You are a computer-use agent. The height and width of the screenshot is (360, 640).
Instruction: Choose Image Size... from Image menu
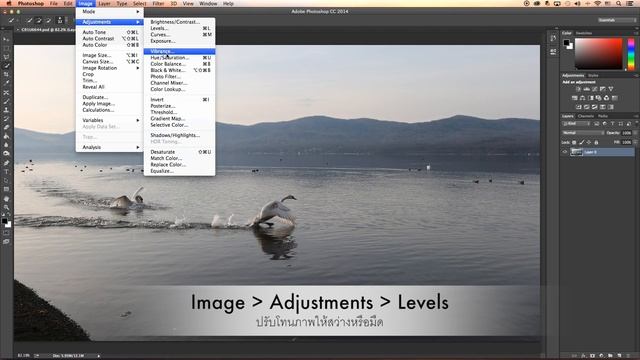point(109,55)
